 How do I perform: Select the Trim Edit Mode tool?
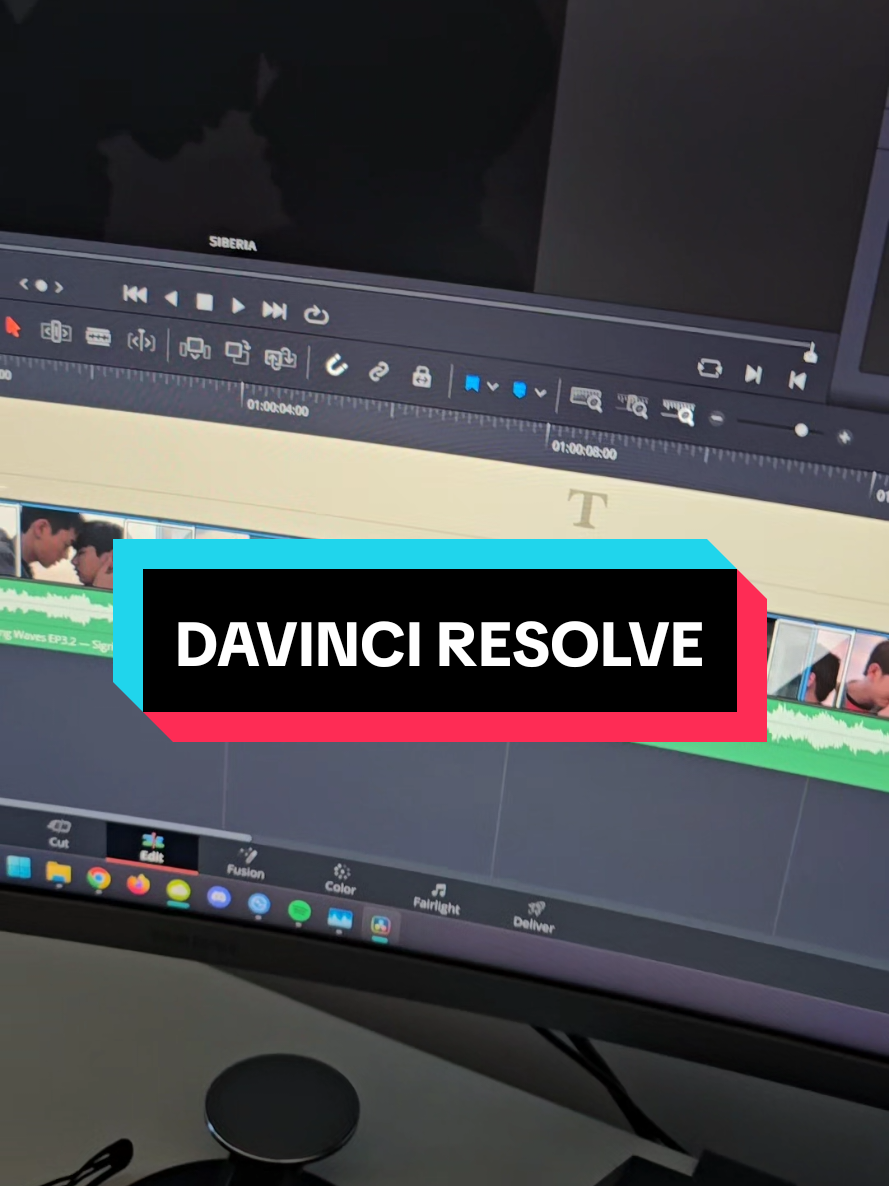(x=56, y=331)
